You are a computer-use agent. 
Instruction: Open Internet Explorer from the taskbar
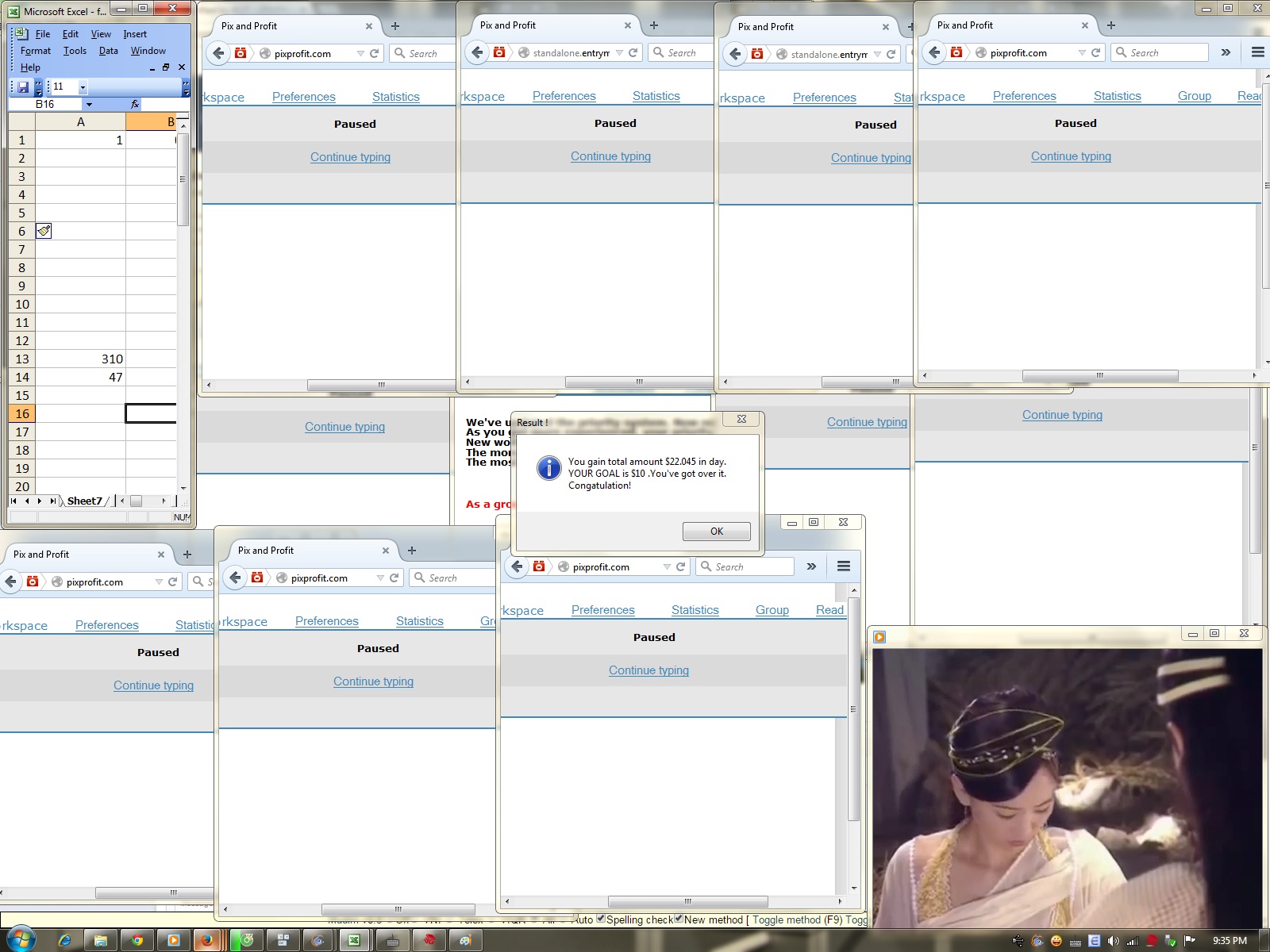[64, 941]
